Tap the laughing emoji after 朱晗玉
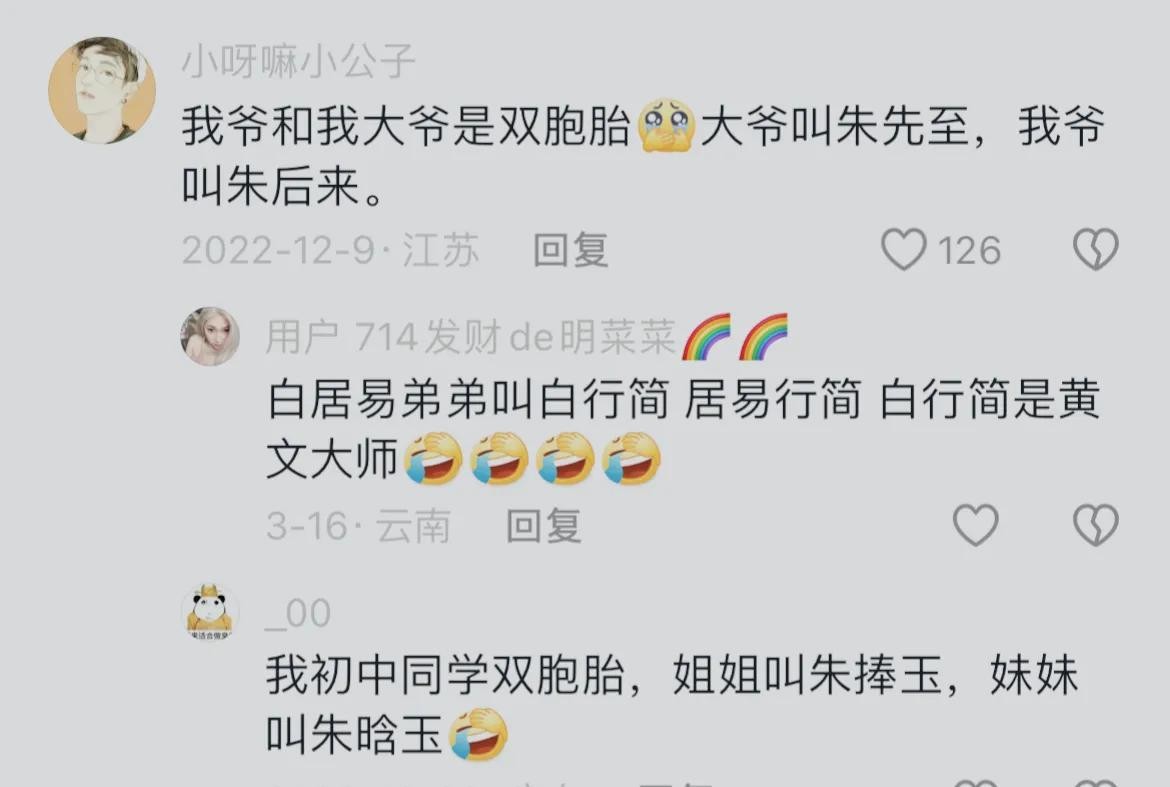 (478, 735)
